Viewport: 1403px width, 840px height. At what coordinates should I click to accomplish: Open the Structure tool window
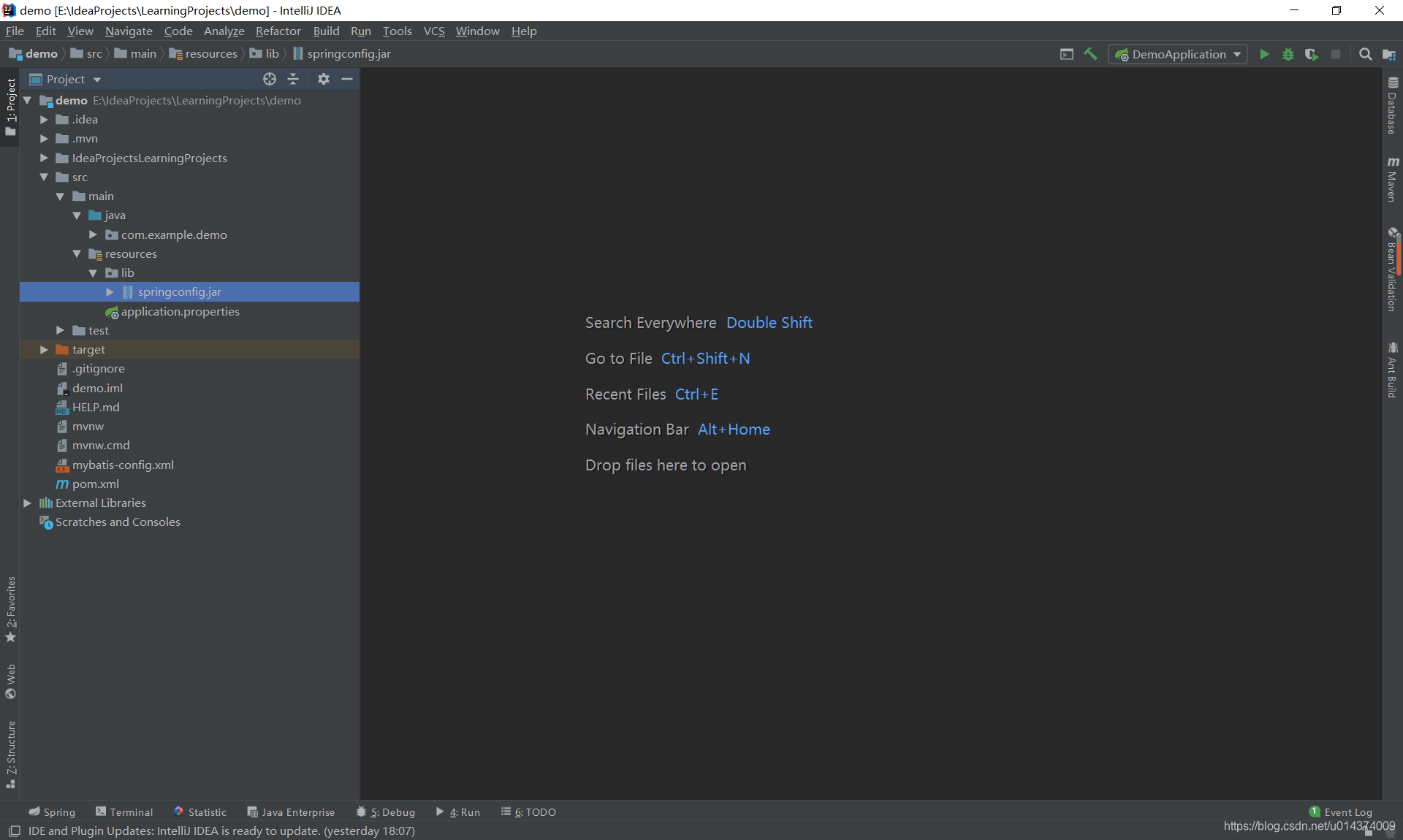click(x=10, y=754)
